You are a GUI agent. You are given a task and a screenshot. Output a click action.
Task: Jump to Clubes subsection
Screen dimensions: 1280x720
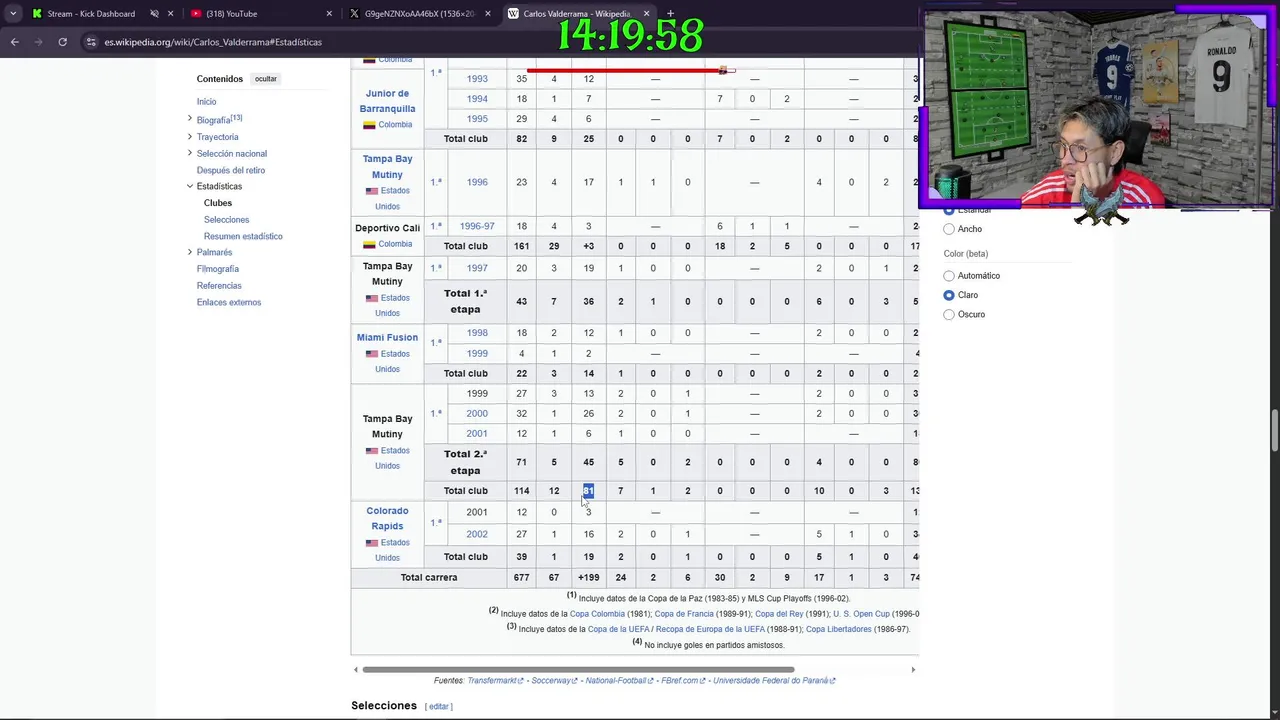tap(218, 203)
